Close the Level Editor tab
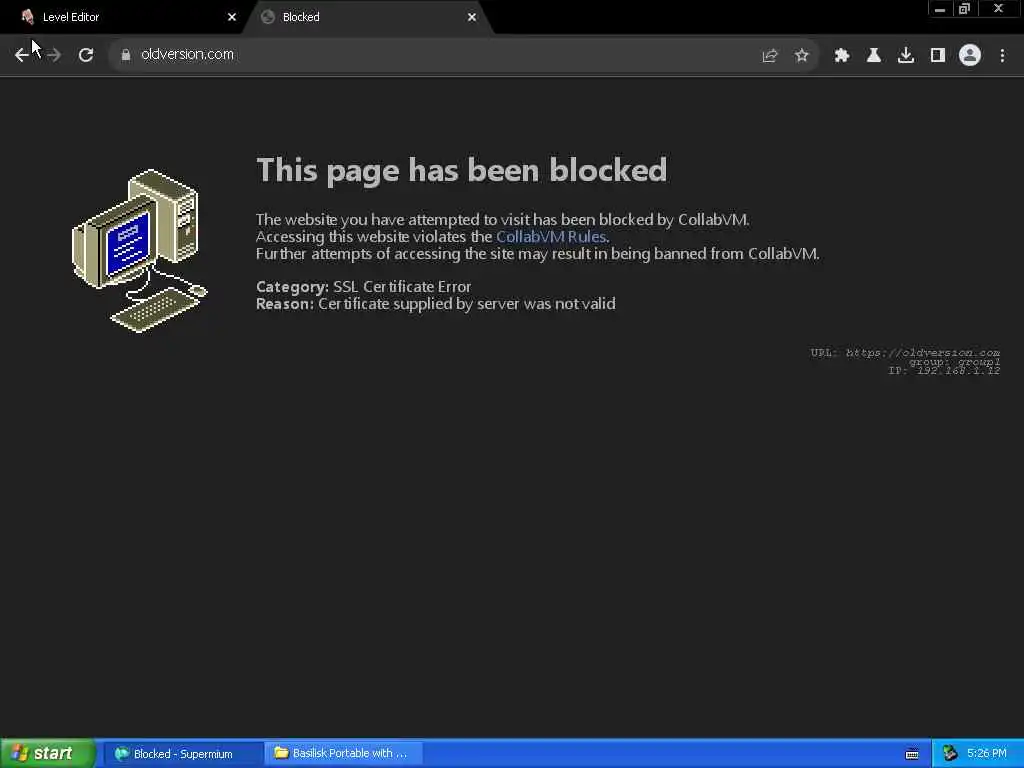This screenshot has height=768, width=1024. coord(232,17)
